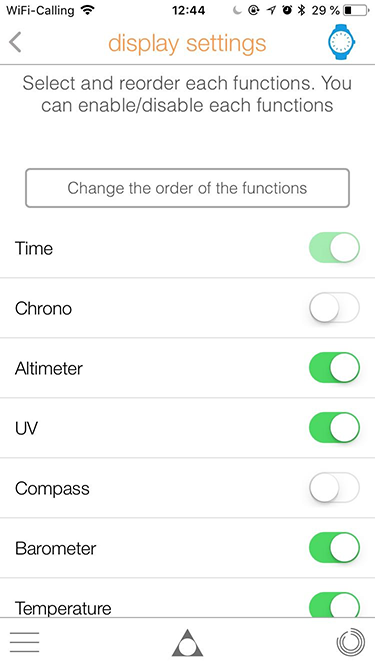Tap the Altimeter row label
The height and width of the screenshot is (667, 375).
[x=49, y=368]
